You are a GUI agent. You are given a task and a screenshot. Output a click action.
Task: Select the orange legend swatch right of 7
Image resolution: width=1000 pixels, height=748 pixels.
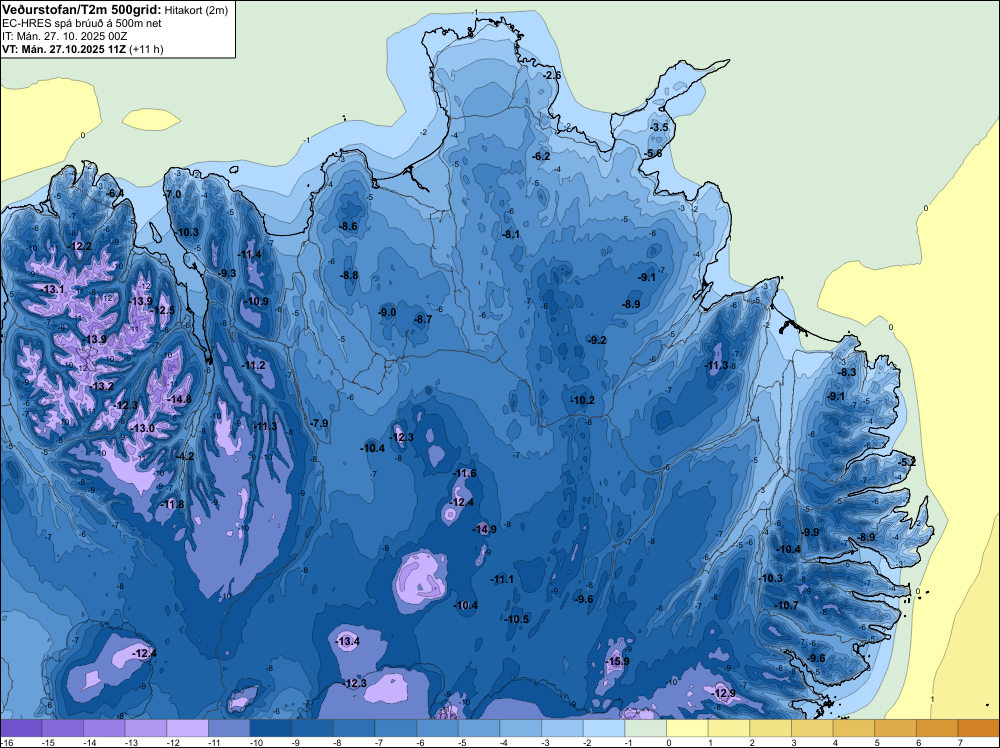978,728
